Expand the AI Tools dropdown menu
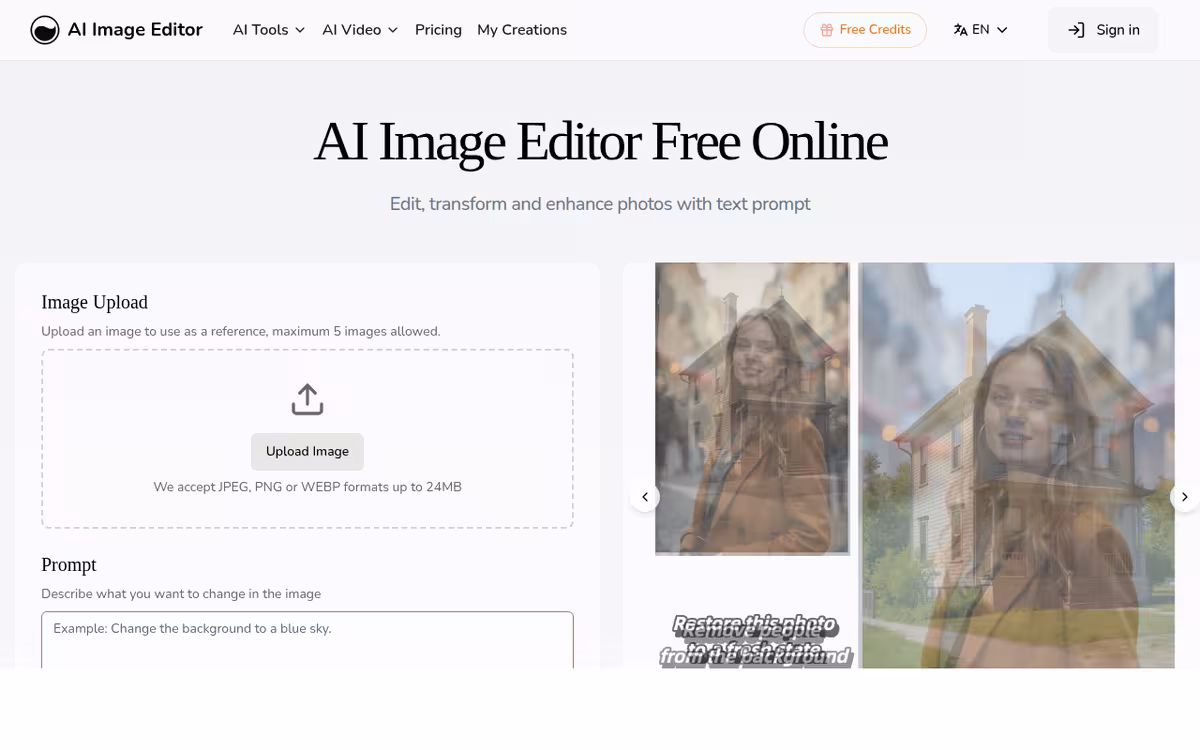The height and width of the screenshot is (750, 1200). tap(269, 30)
